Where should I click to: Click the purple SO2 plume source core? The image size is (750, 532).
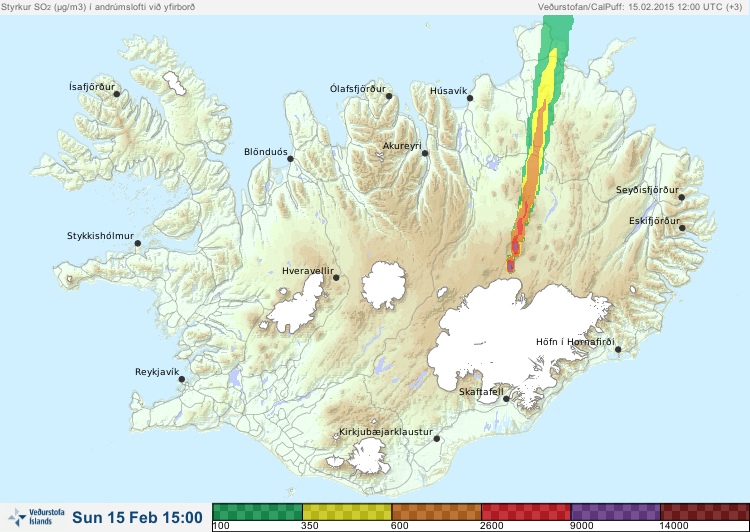511,265
